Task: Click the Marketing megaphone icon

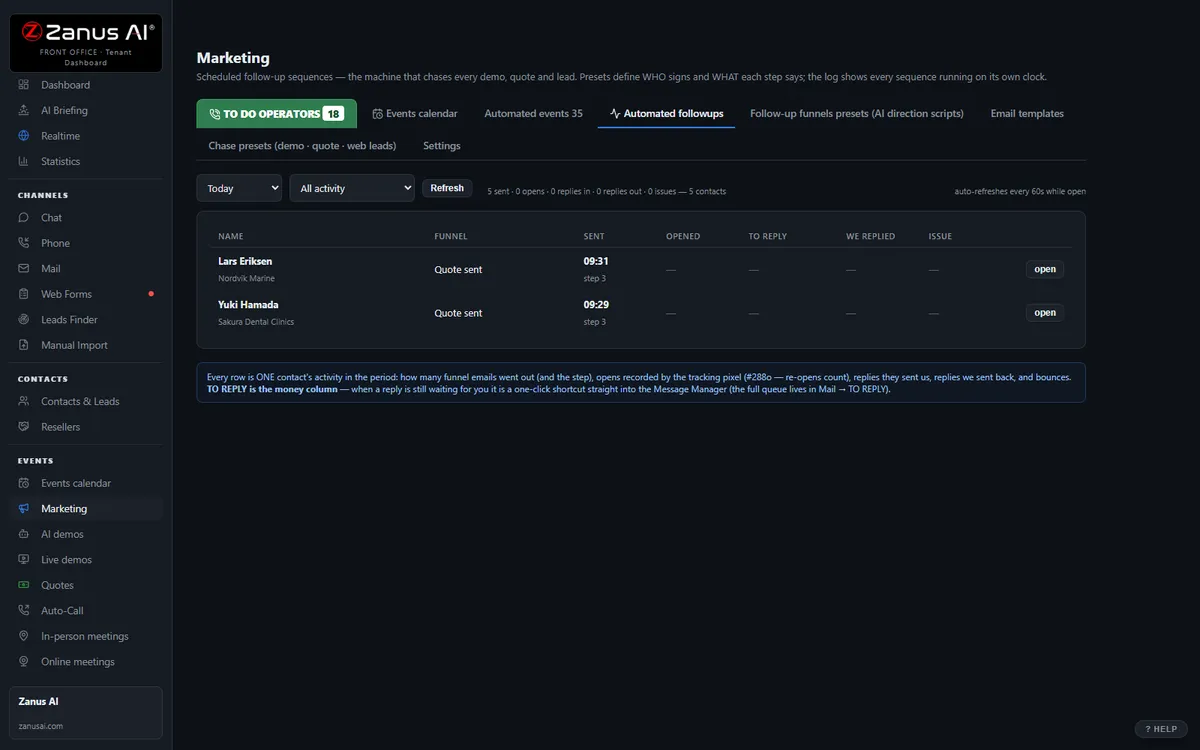Action: [24, 508]
